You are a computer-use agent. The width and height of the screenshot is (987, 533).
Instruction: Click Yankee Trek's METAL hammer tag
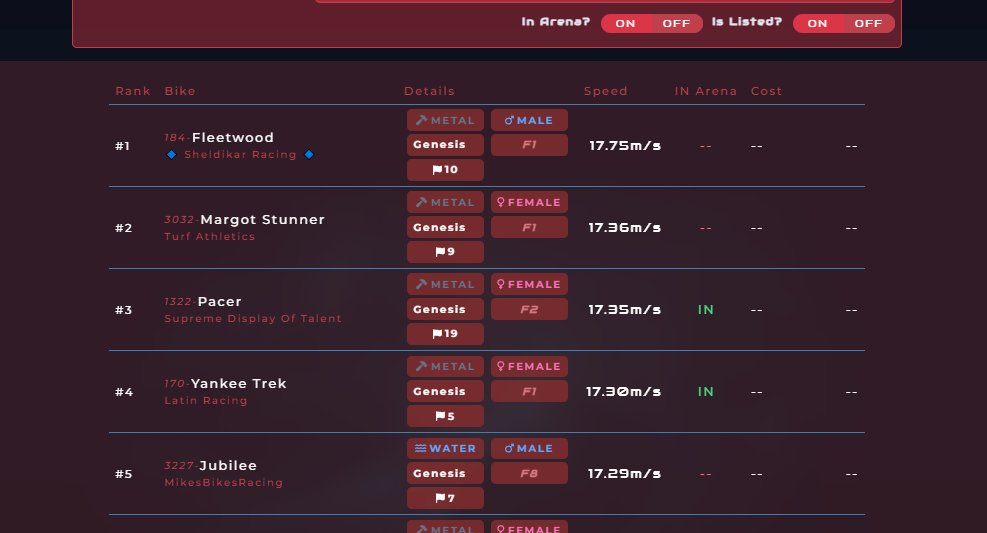click(445, 366)
